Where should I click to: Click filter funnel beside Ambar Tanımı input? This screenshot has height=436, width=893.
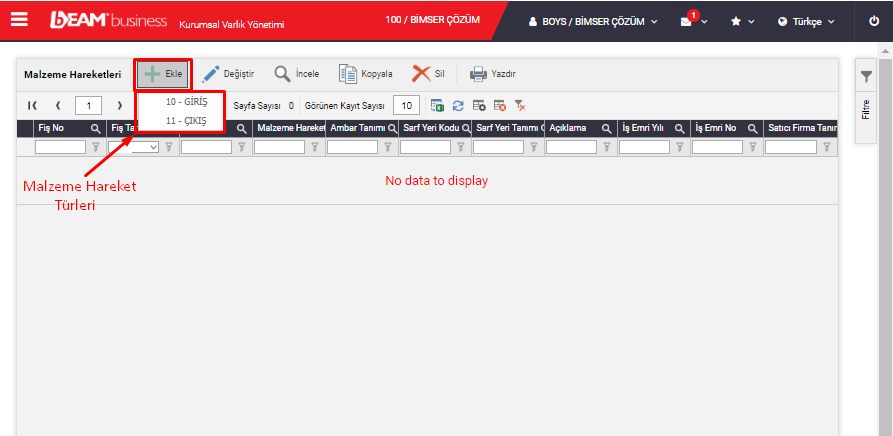(387, 147)
